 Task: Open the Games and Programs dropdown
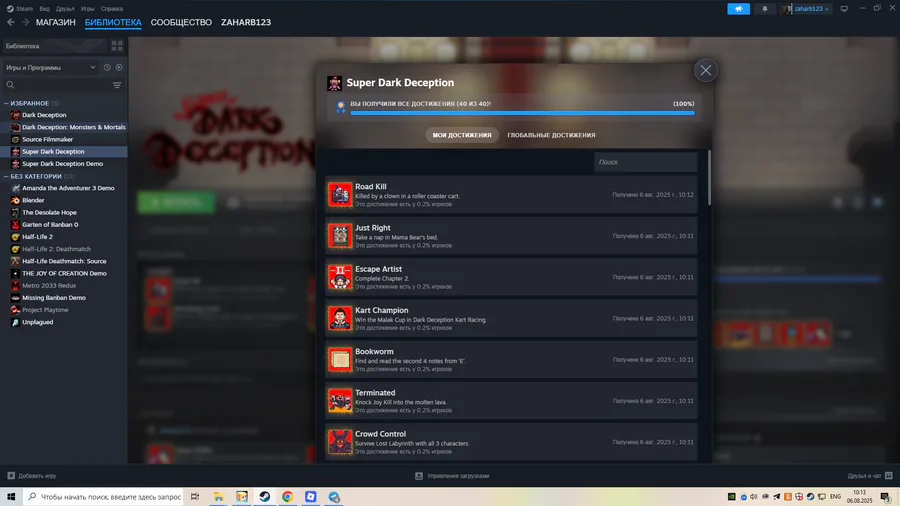coord(51,68)
